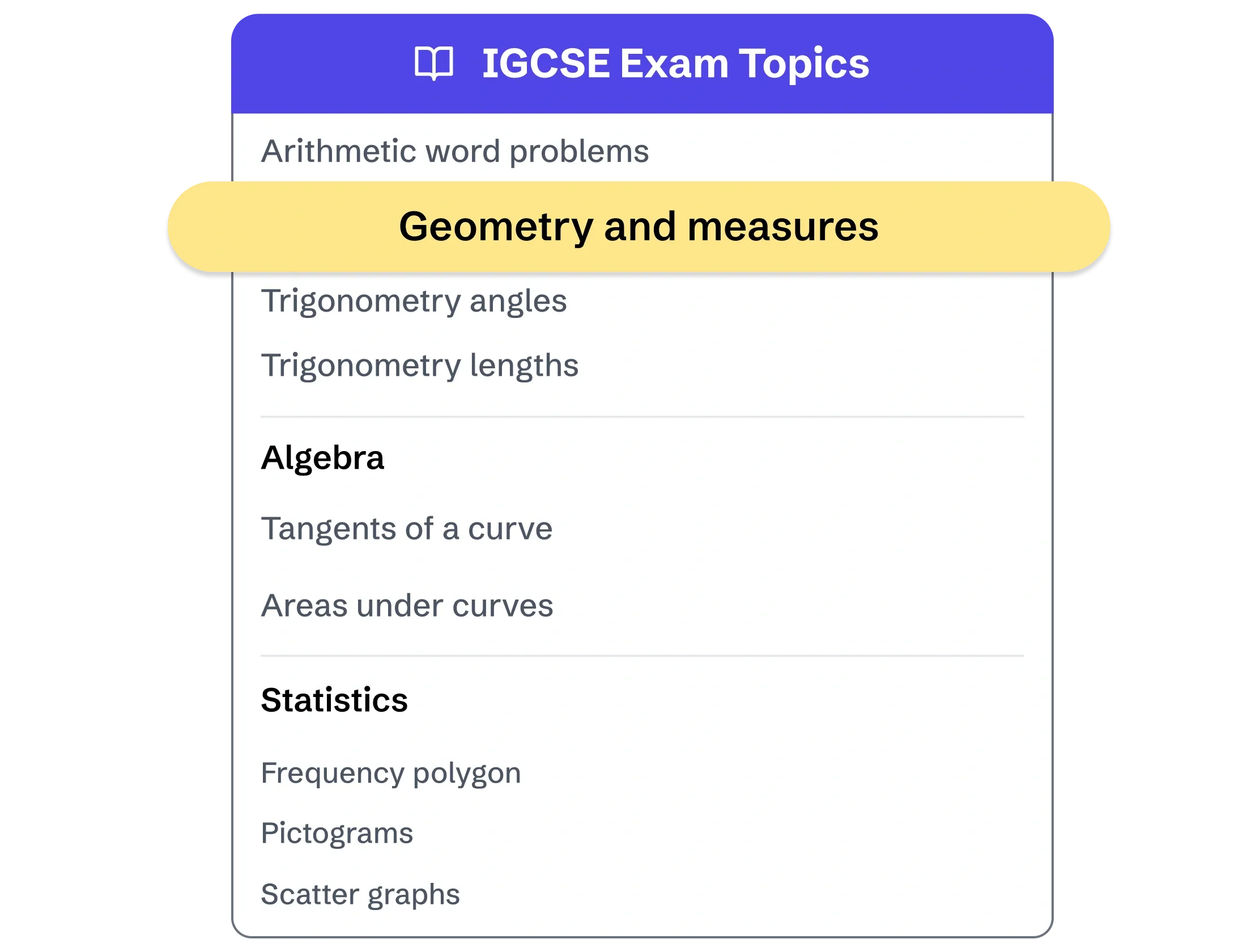Screen dimensions: 1260x952
Task: Select the Trigonometry angles topic
Action: click(x=414, y=301)
